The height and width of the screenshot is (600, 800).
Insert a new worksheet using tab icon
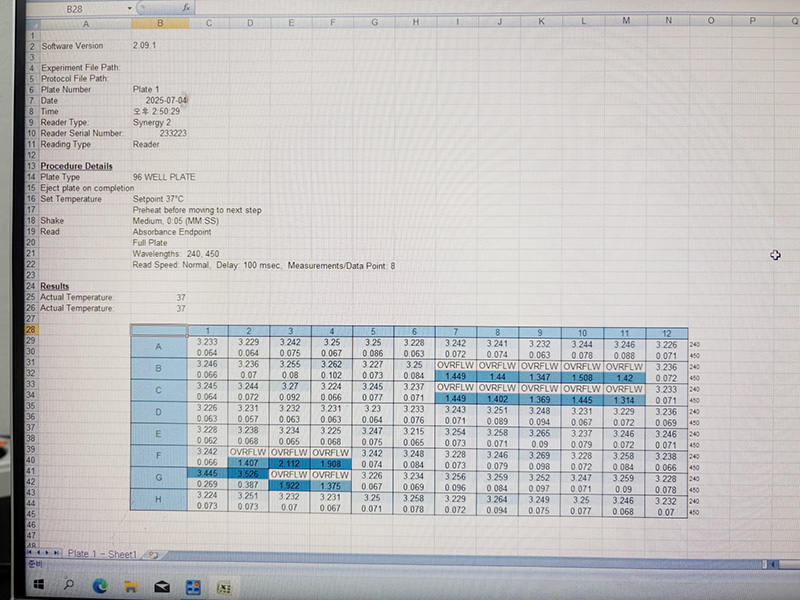click(152, 553)
